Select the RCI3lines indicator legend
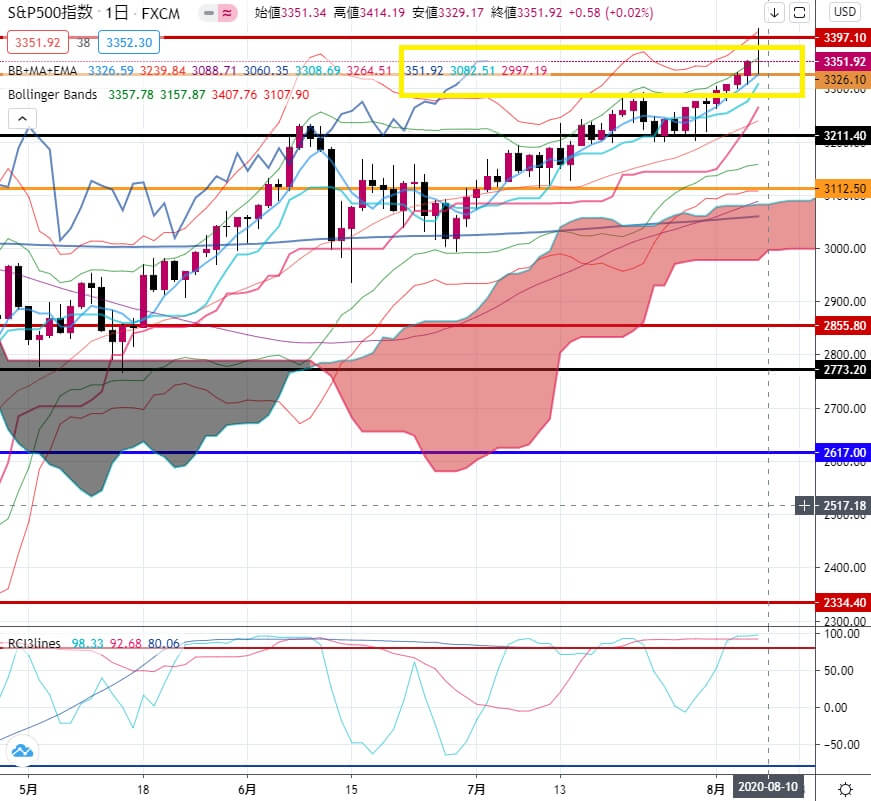This screenshot has height=801, width=871. point(34,643)
